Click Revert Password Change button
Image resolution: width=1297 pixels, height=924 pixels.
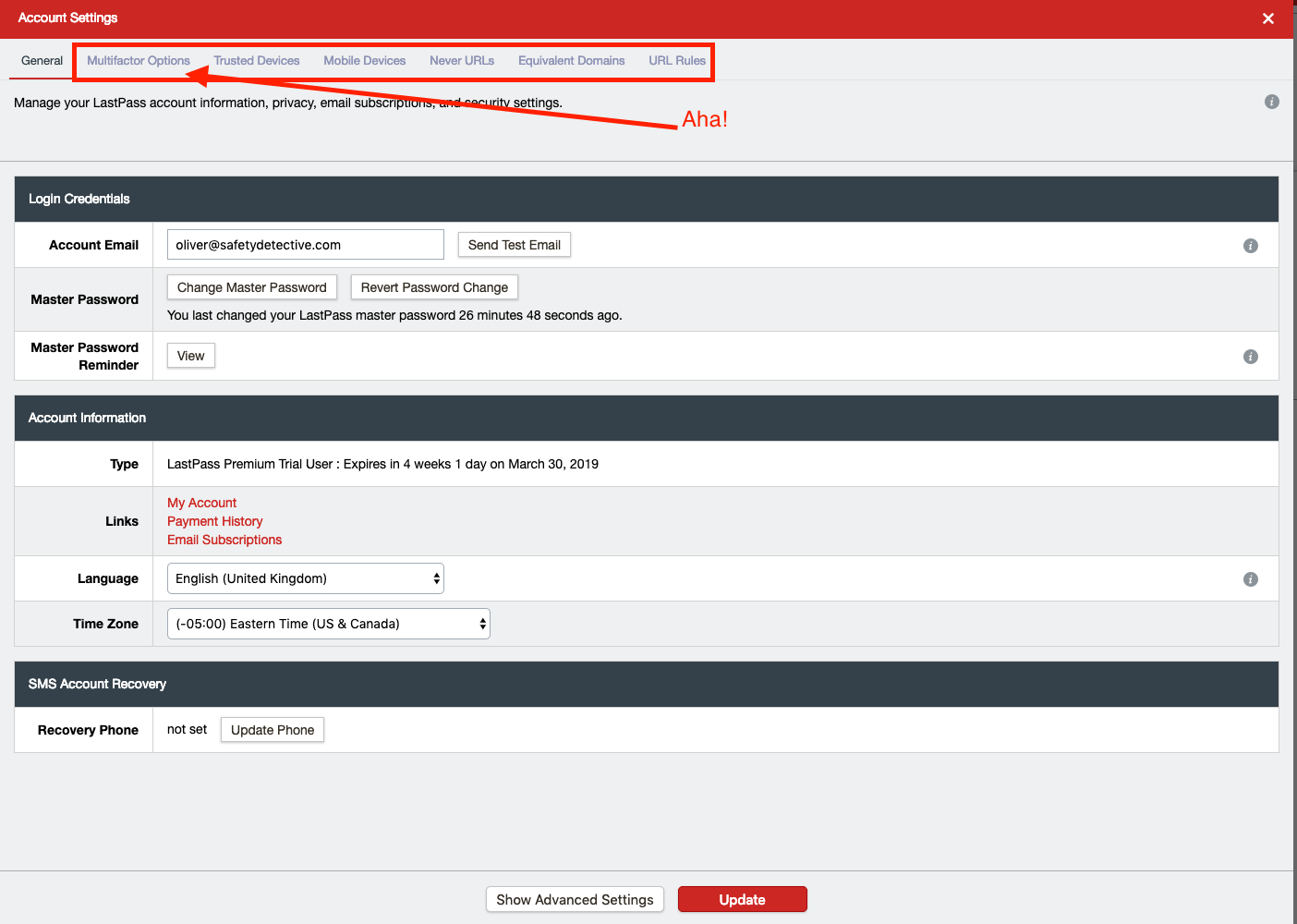tap(434, 287)
